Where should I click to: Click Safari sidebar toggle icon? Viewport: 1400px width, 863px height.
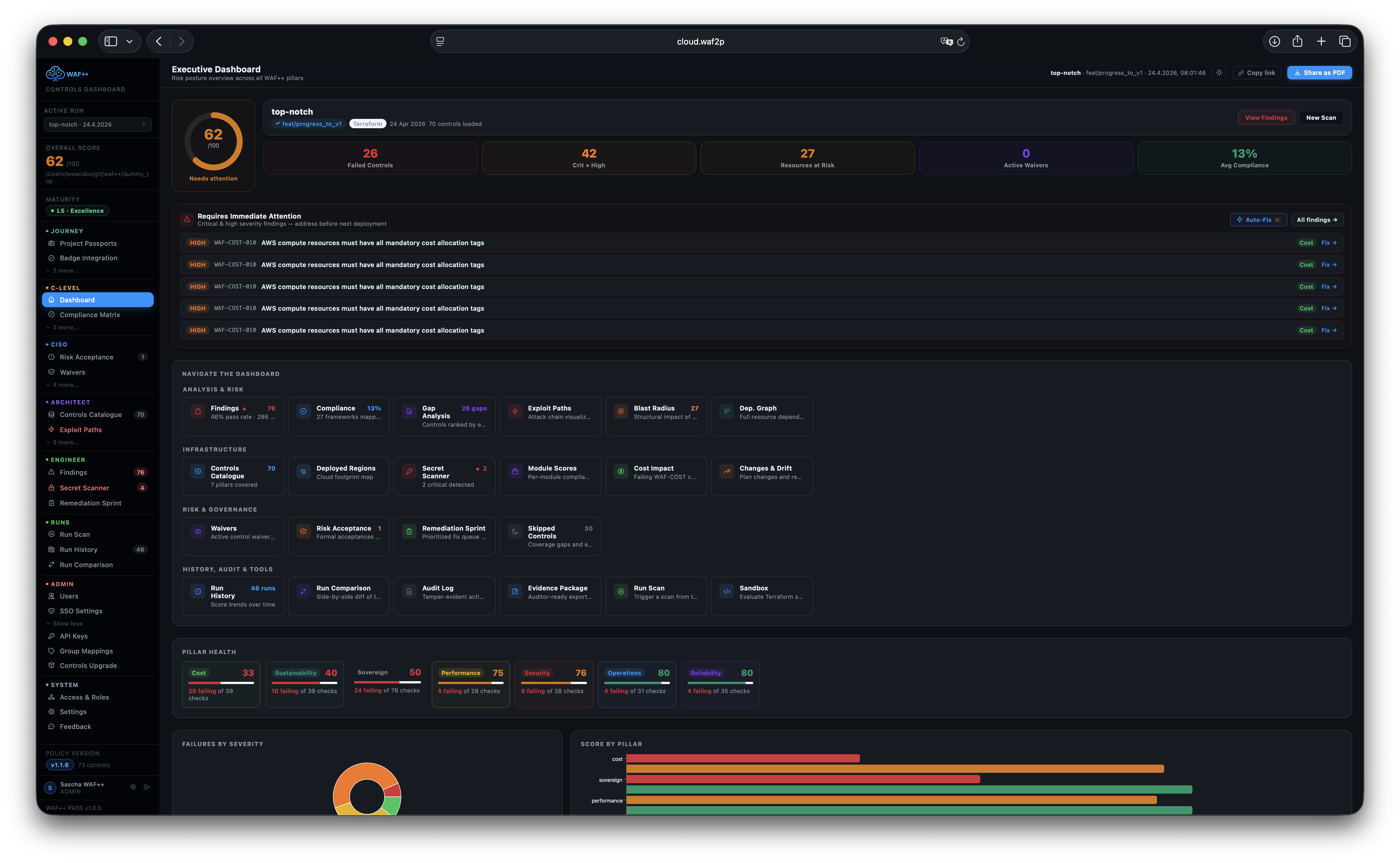coord(111,41)
